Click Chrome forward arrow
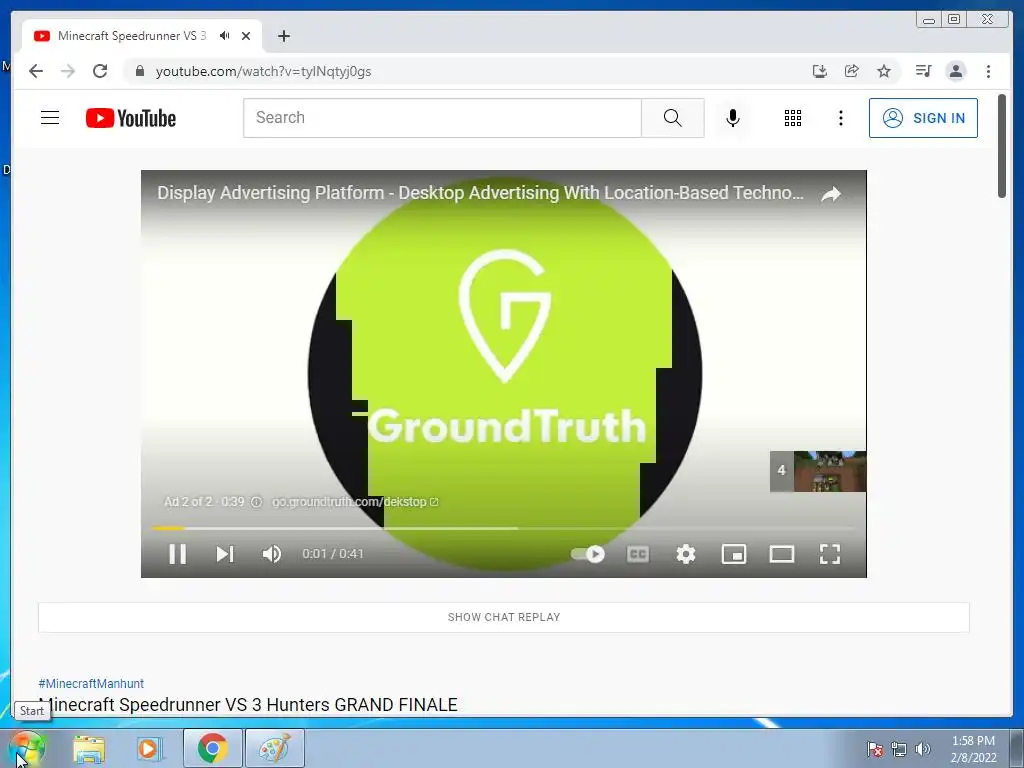Viewport: 1024px width, 768px height. 68,71
